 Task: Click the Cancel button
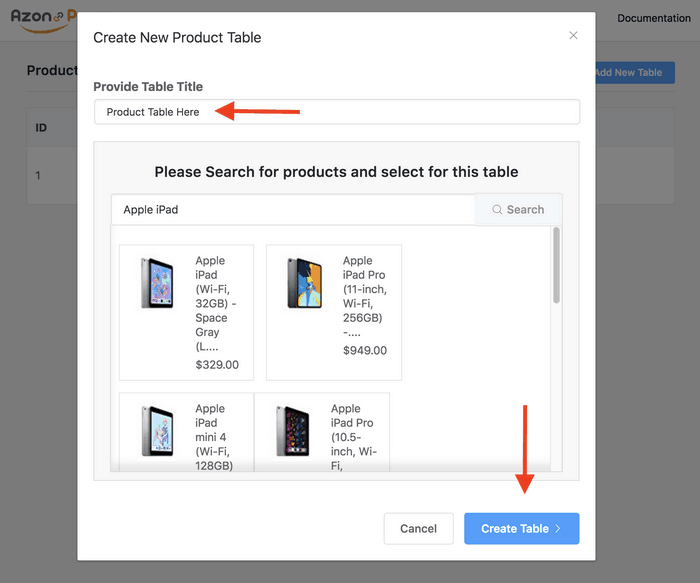point(418,529)
